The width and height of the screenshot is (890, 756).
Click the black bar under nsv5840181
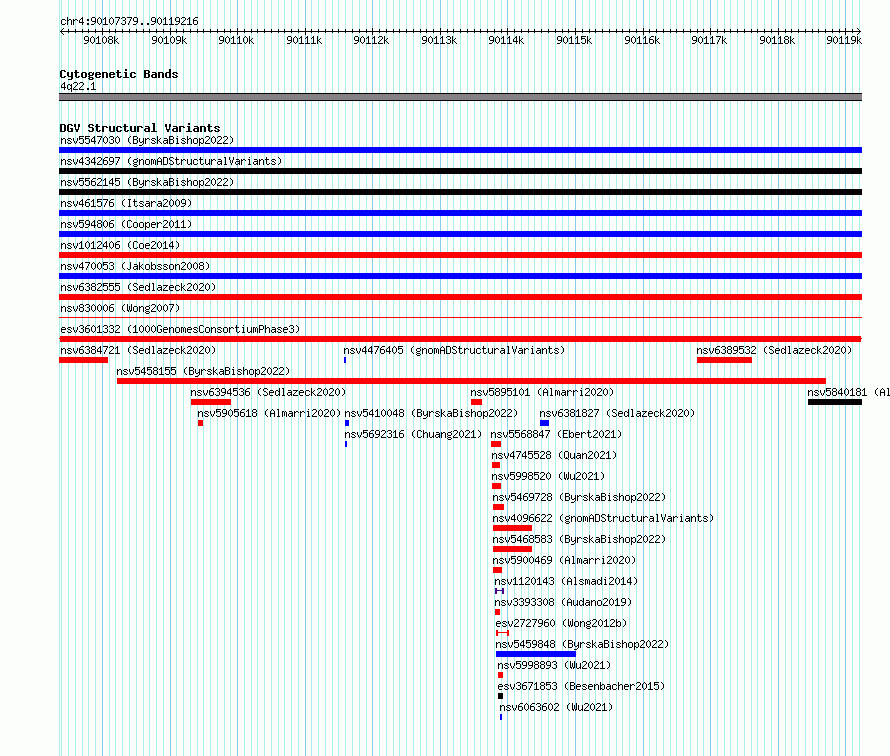pyautogui.click(x=835, y=402)
